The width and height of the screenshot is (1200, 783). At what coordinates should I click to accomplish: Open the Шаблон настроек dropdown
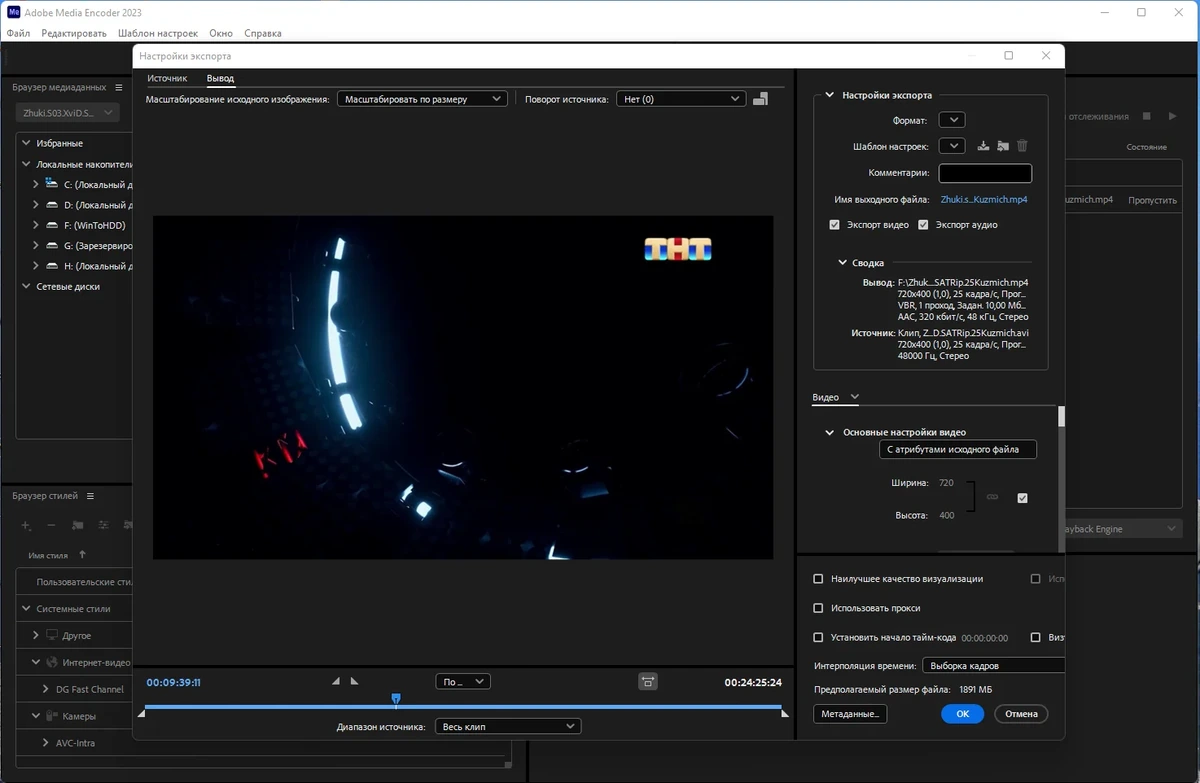click(x=950, y=146)
